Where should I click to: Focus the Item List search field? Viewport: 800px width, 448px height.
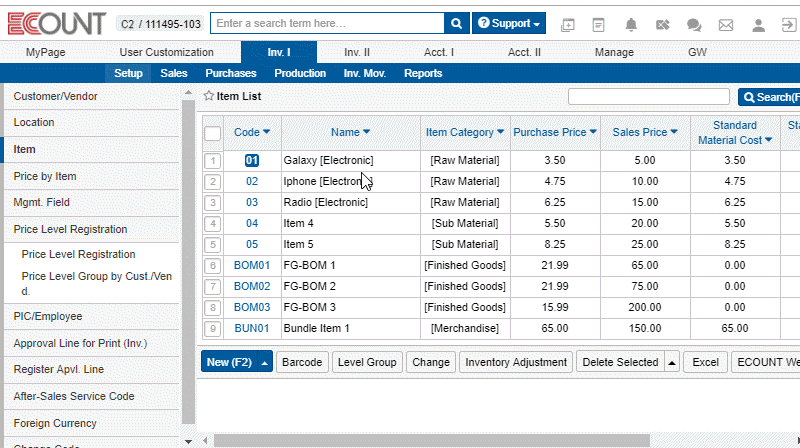click(x=648, y=96)
